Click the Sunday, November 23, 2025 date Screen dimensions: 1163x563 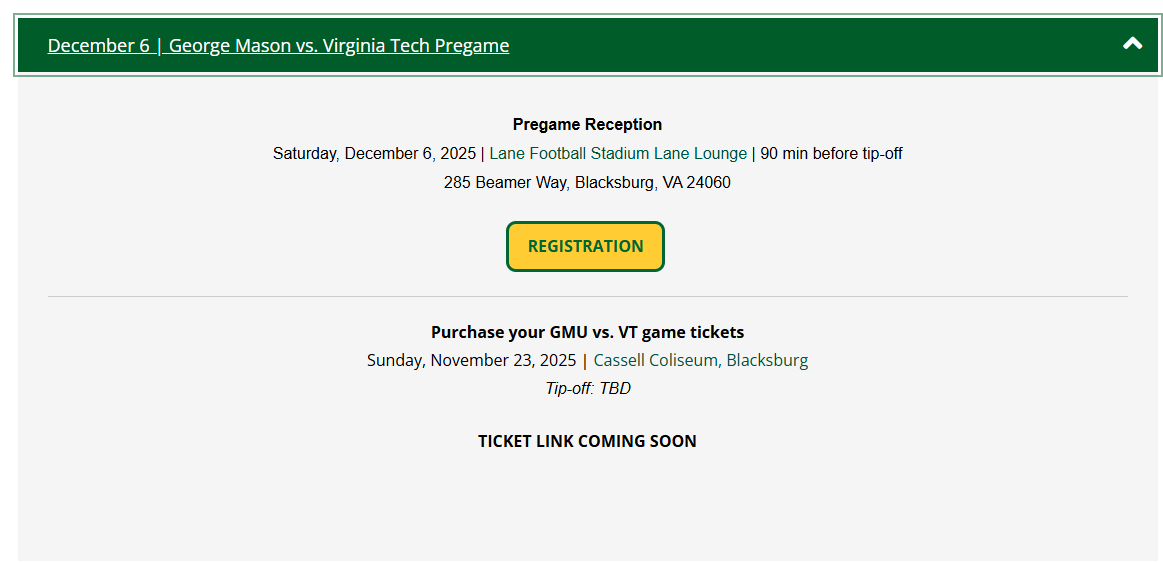(x=471, y=360)
